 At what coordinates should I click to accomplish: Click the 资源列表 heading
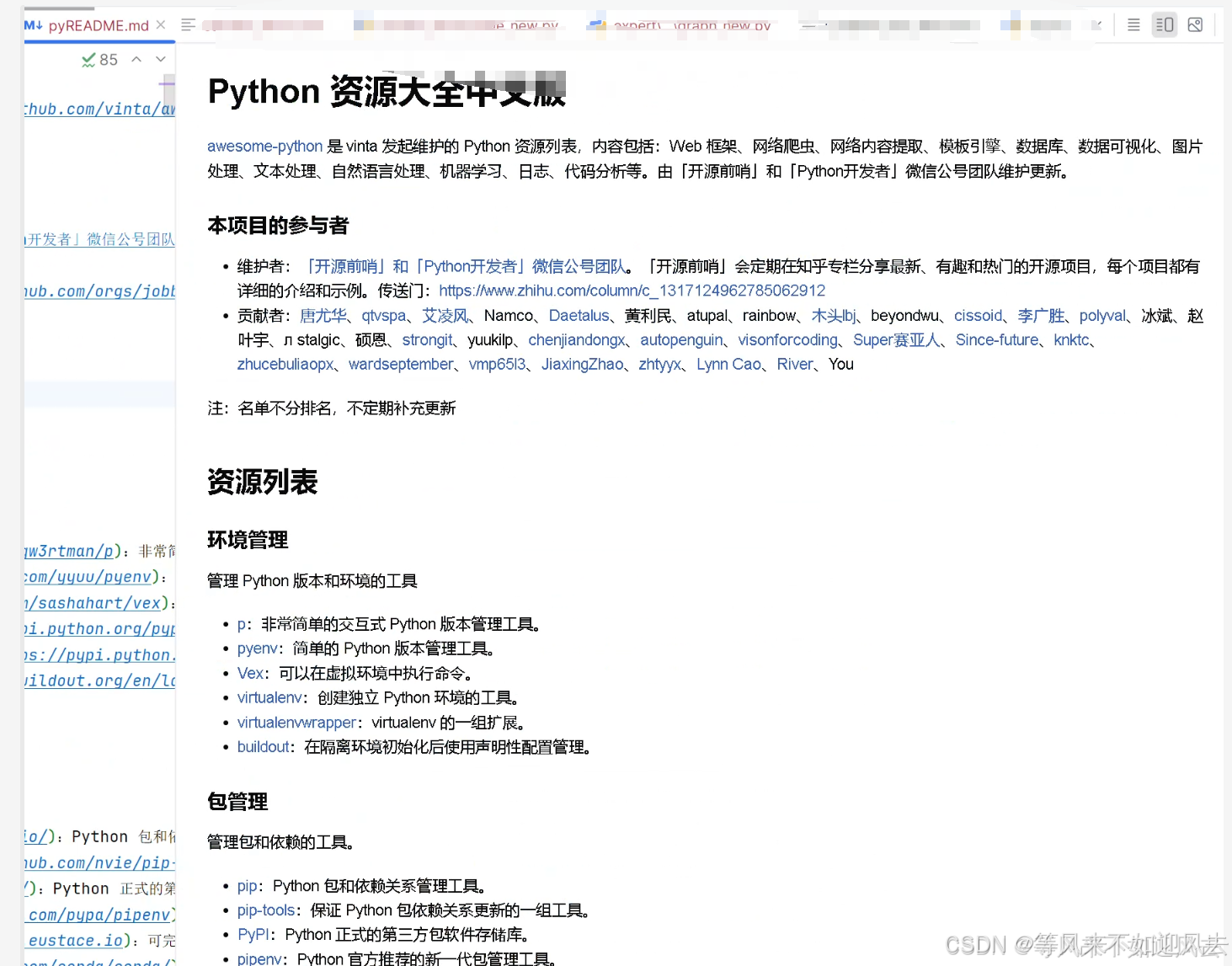pyautogui.click(x=262, y=483)
